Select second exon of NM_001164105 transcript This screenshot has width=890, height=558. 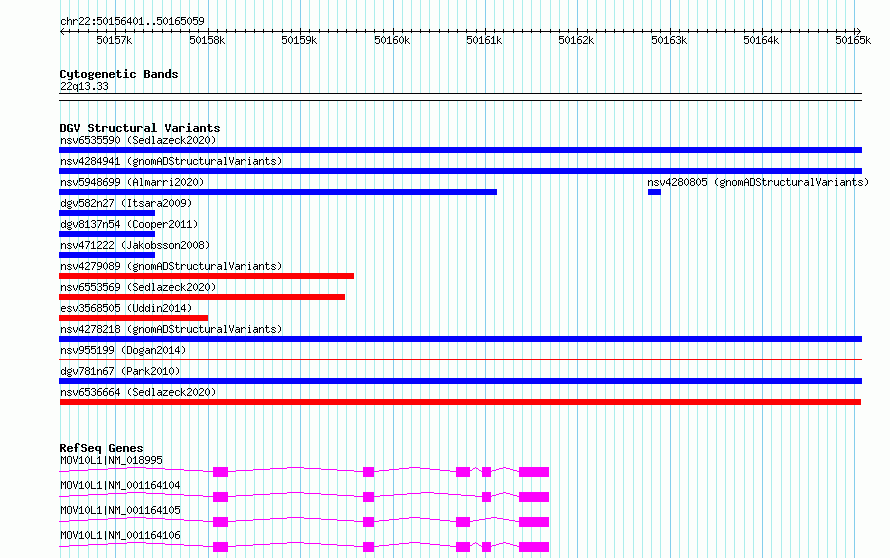(x=368, y=522)
